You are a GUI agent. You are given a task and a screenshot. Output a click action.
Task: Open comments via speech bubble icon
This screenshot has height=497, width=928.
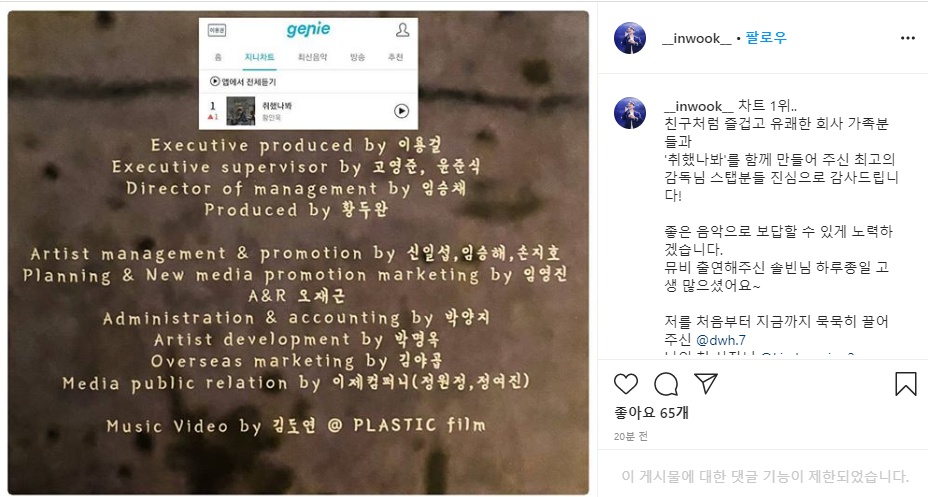666,384
